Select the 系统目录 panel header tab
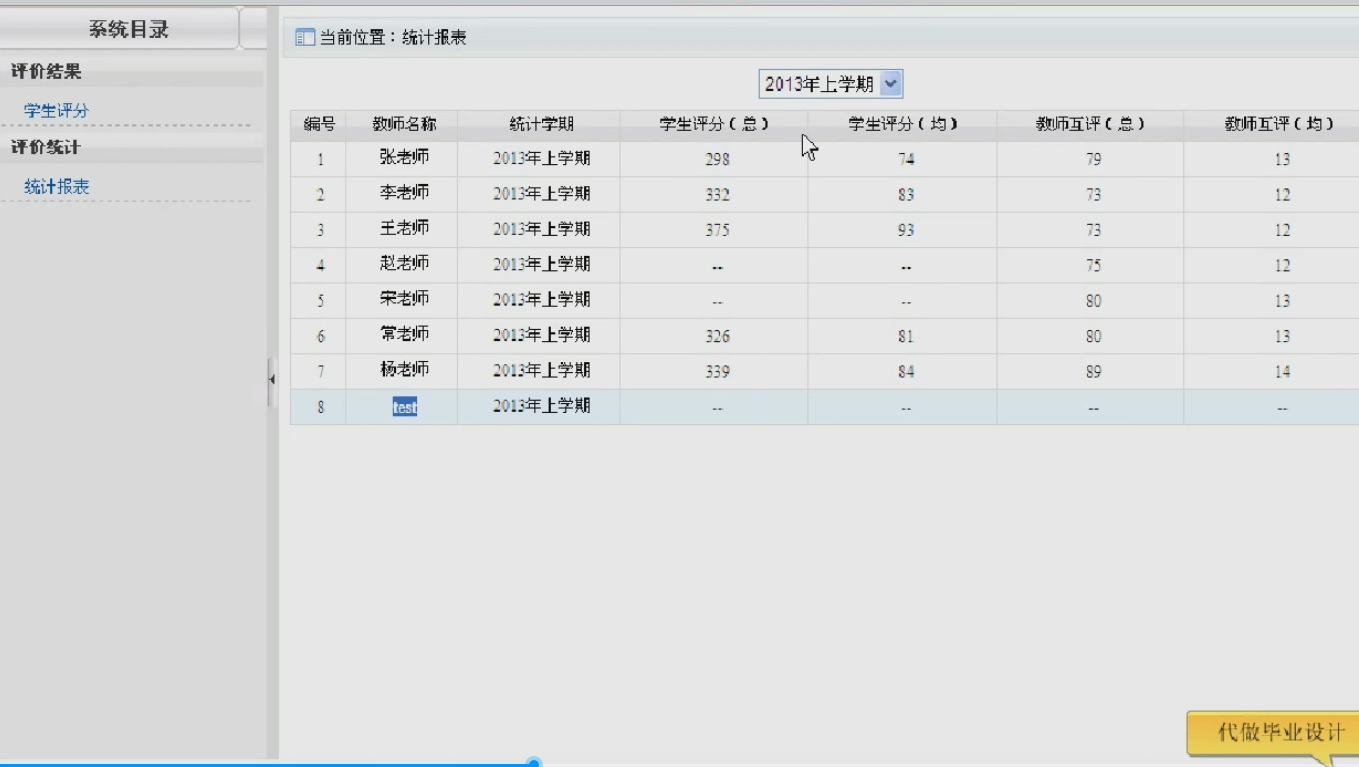The width and height of the screenshot is (1359, 767). point(128,29)
